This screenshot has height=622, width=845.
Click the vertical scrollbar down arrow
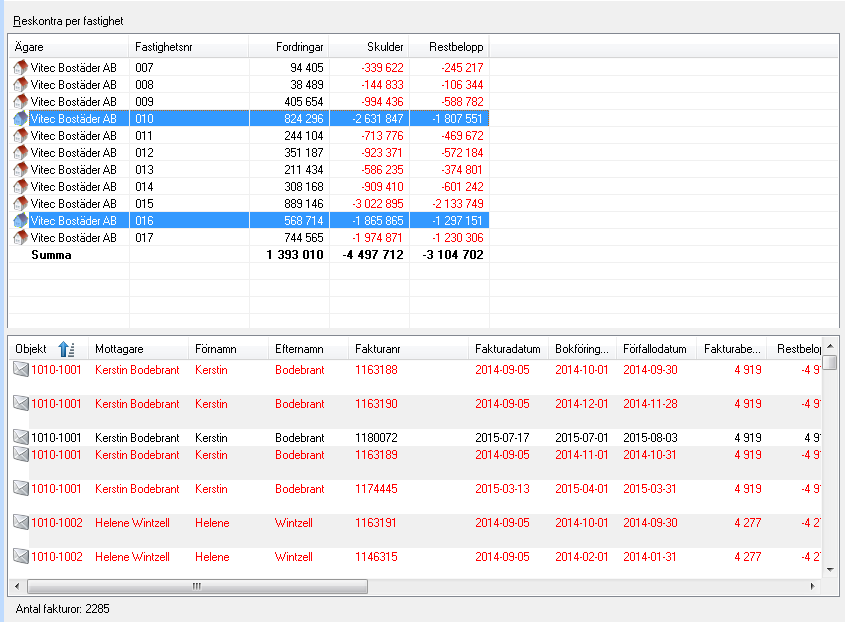[830, 570]
